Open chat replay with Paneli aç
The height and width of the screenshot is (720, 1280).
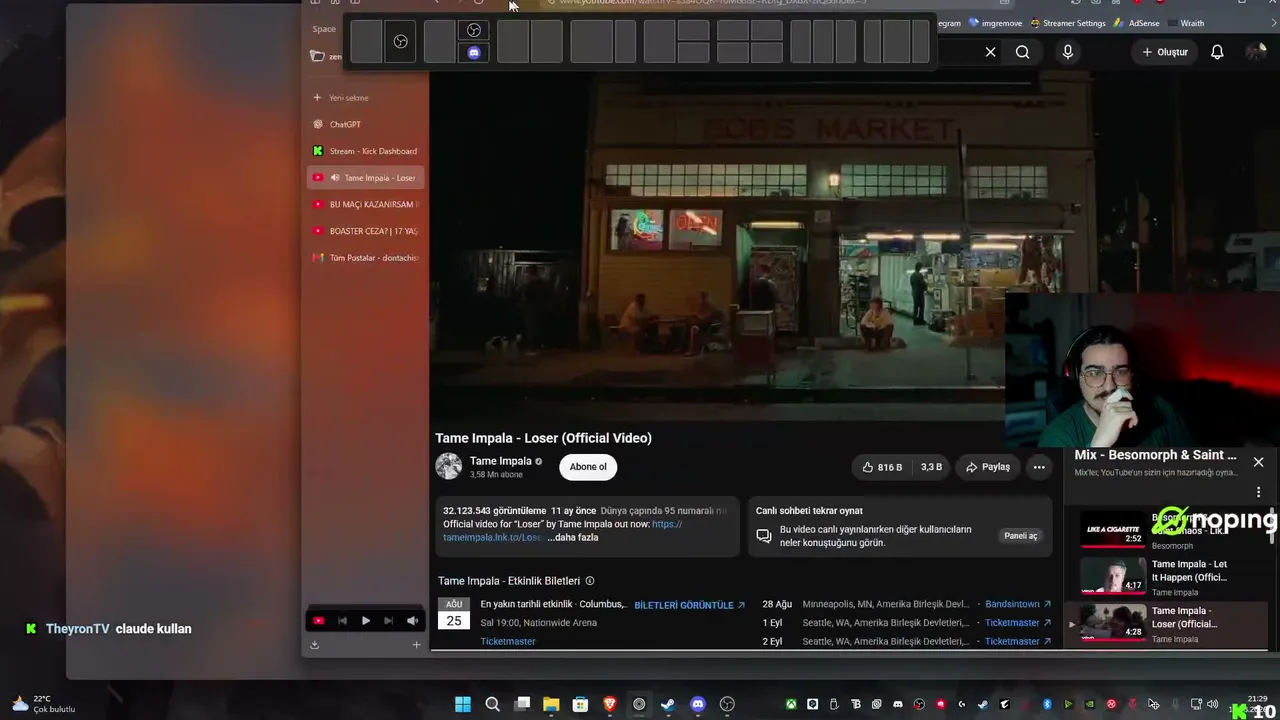pos(1021,536)
